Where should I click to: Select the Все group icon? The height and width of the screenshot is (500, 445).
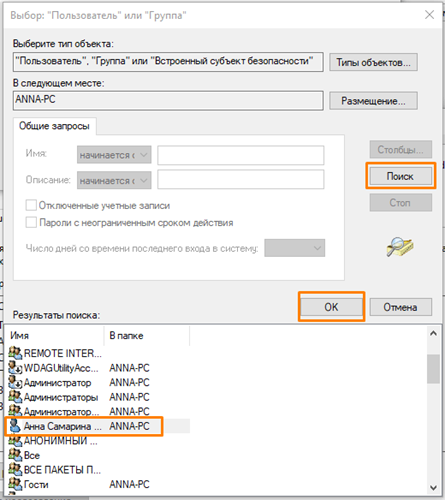pyautogui.click(x=15, y=455)
